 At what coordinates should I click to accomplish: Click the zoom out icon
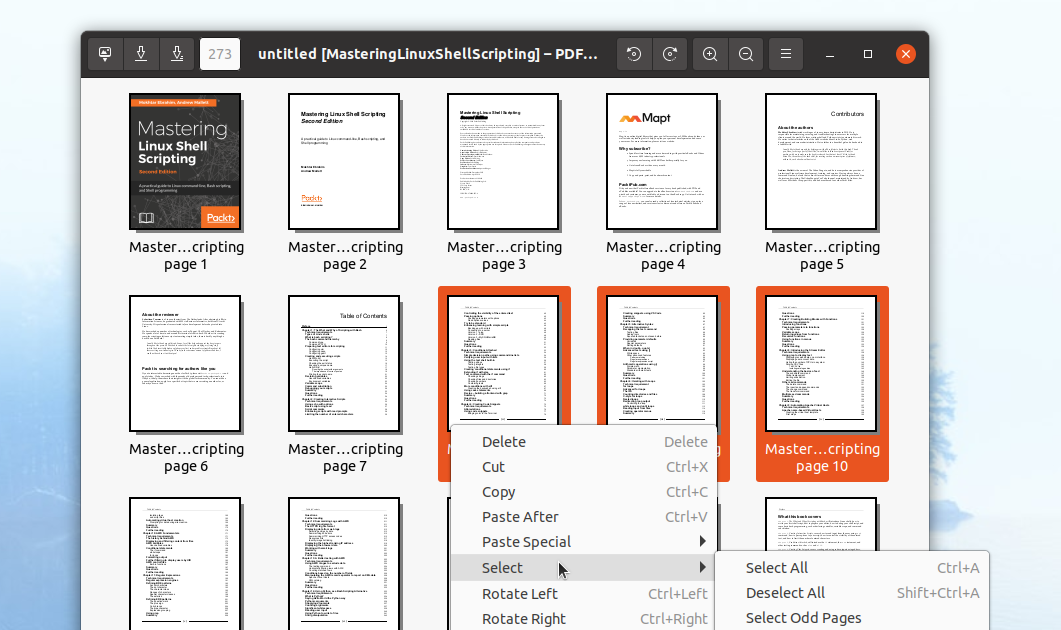746,54
